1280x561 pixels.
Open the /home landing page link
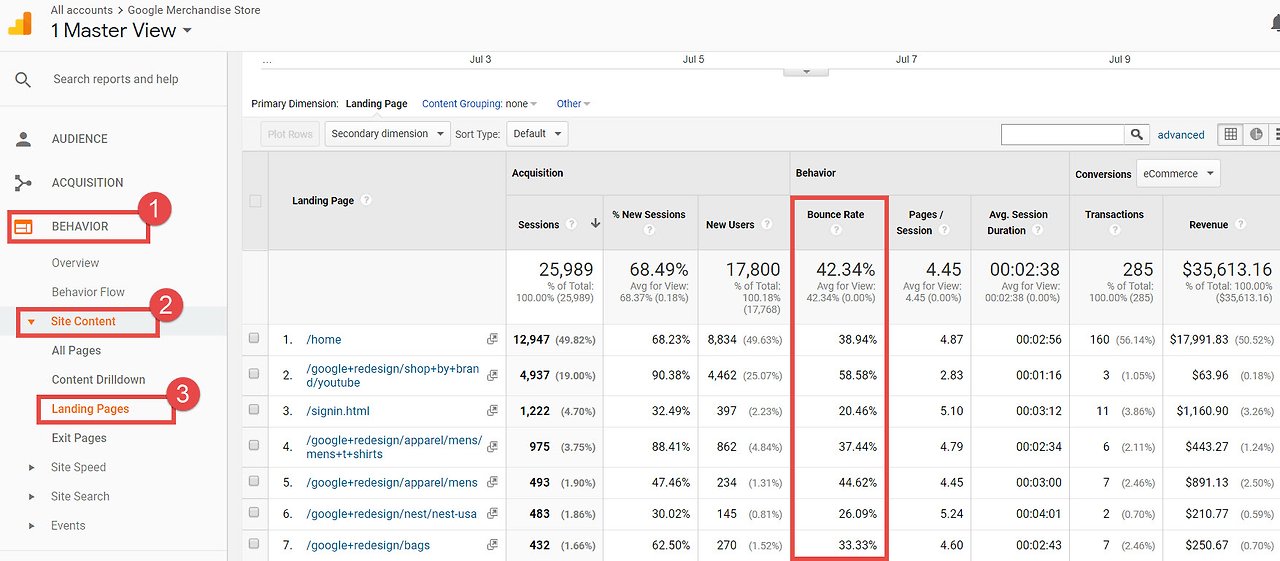324,339
